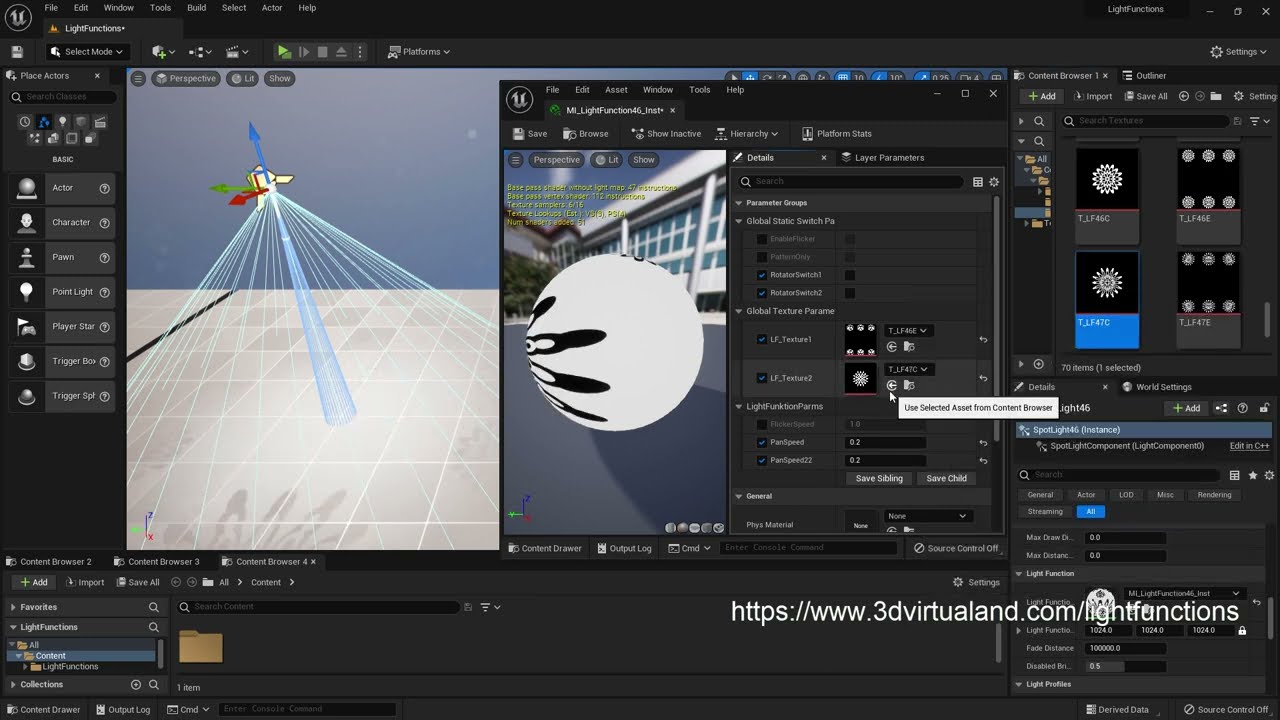The image size is (1280, 720).
Task: Open the Build menu in main menu bar
Action: 196,8
